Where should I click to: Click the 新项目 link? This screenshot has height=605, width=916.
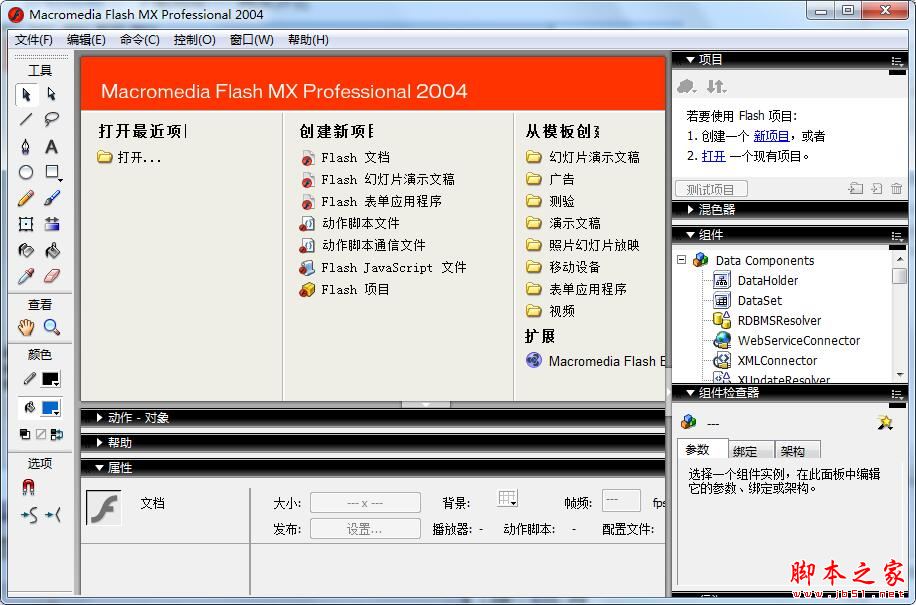pyautogui.click(x=771, y=136)
